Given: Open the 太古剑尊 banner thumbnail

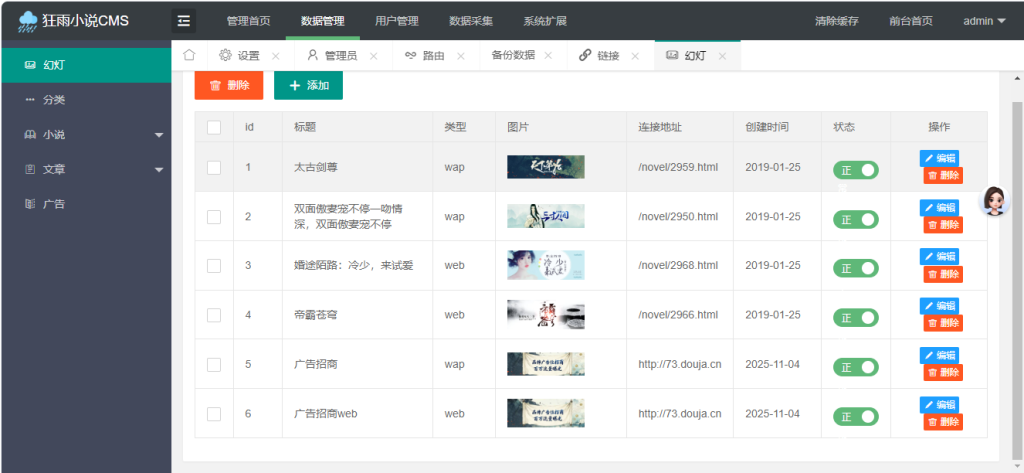Looking at the screenshot, I should pos(546,167).
